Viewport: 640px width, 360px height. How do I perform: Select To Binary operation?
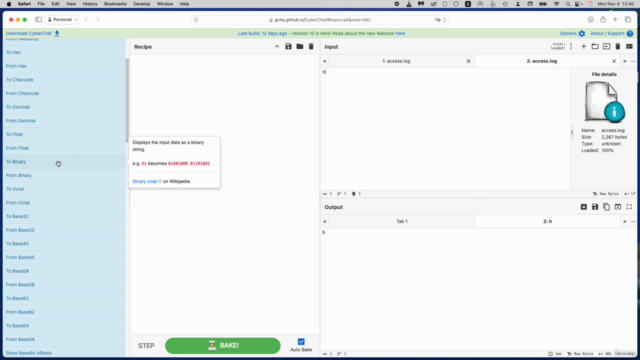[x=65, y=162]
